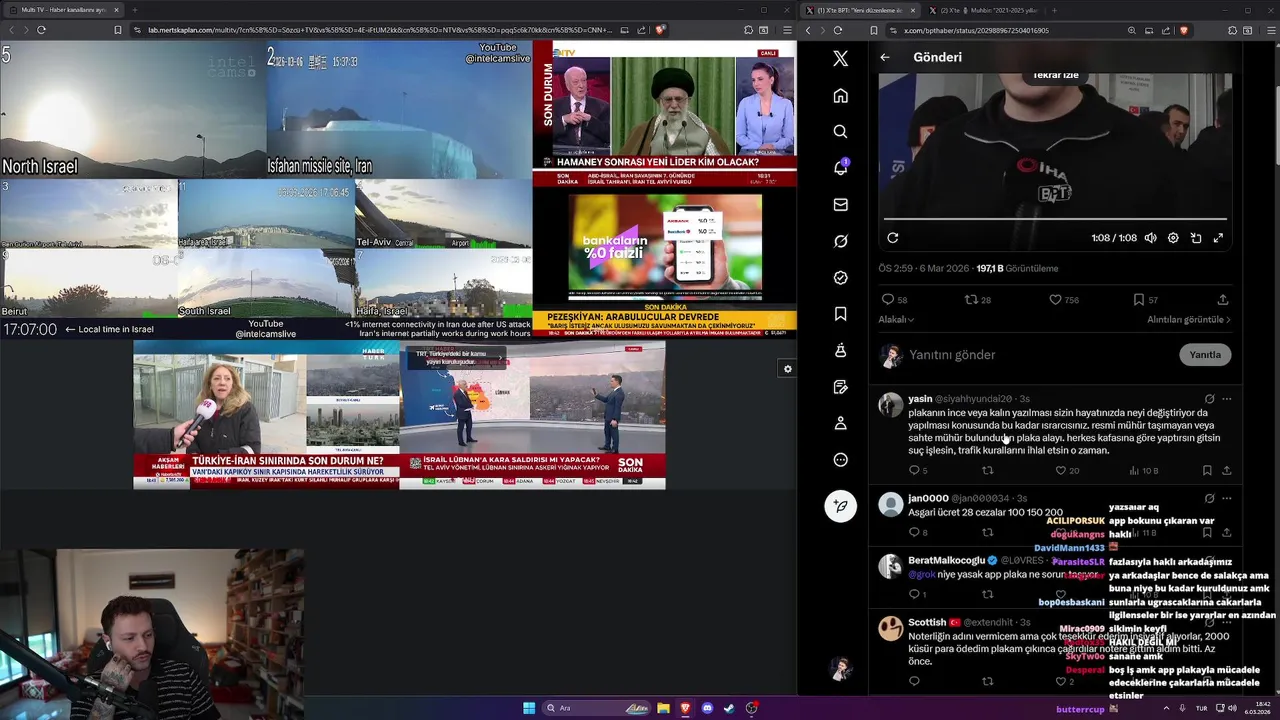Expand system tray hidden icons chevron
Viewport: 1280px width, 720px height.
[1166, 708]
